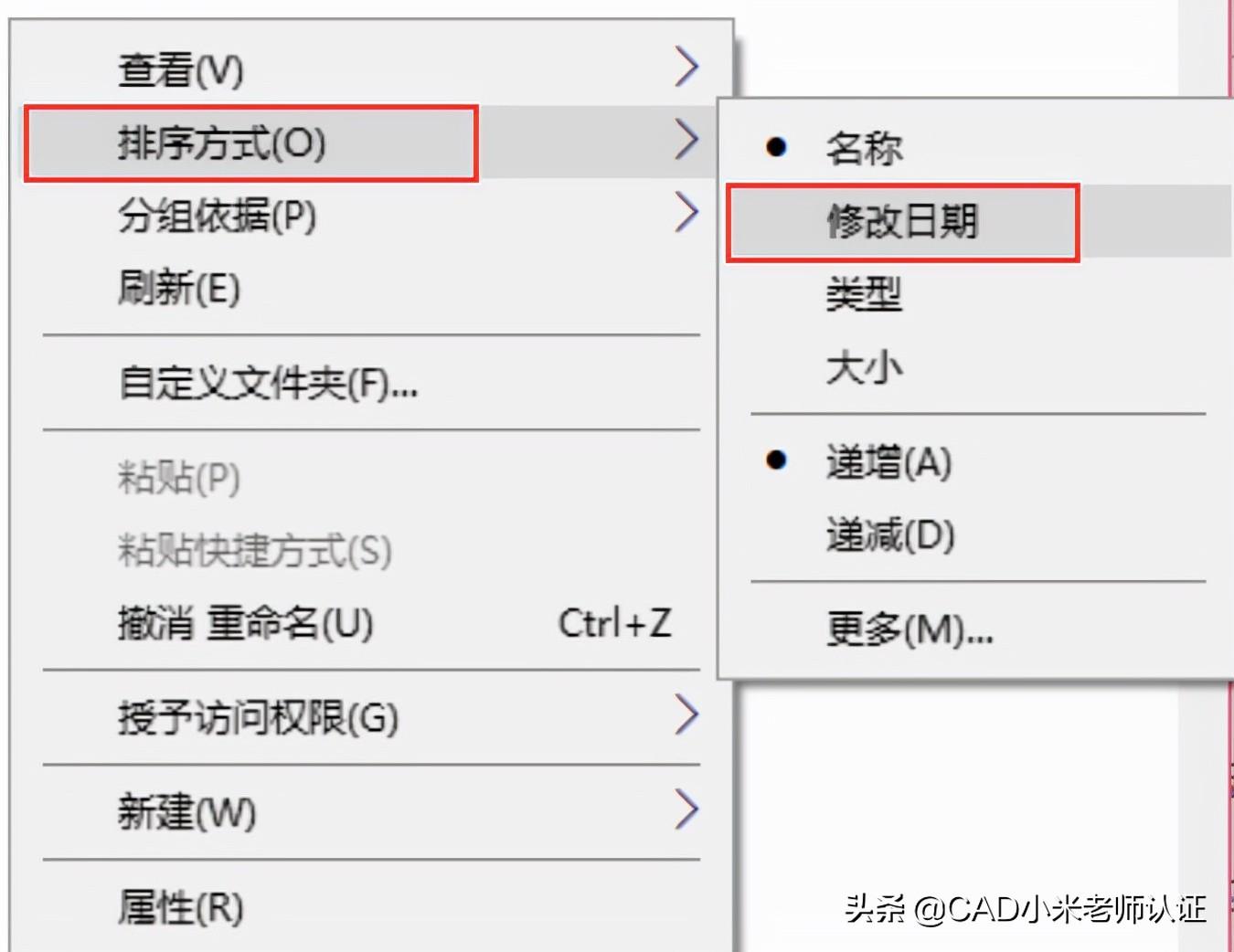Expand the 新建(W) submenu chevron
Image resolution: width=1234 pixels, height=952 pixels.
(x=686, y=809)
